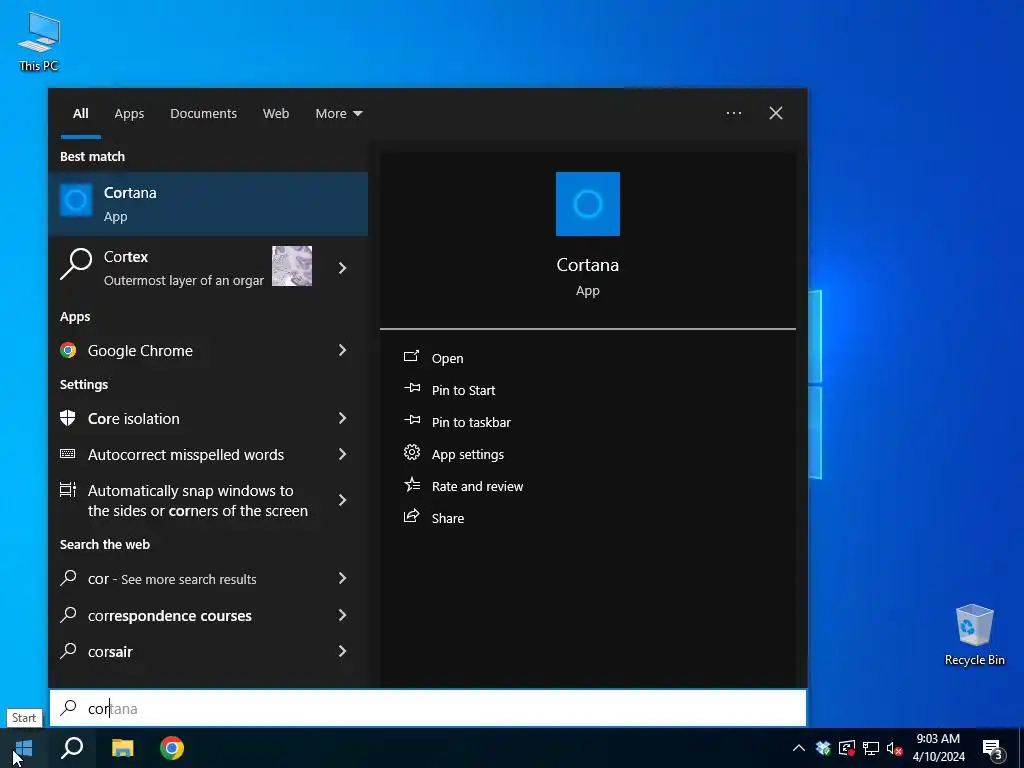This screenshot has height=768, width=1024.
Task: Click the 'Automatically snap windows' setting text
Action: [198, 500]
